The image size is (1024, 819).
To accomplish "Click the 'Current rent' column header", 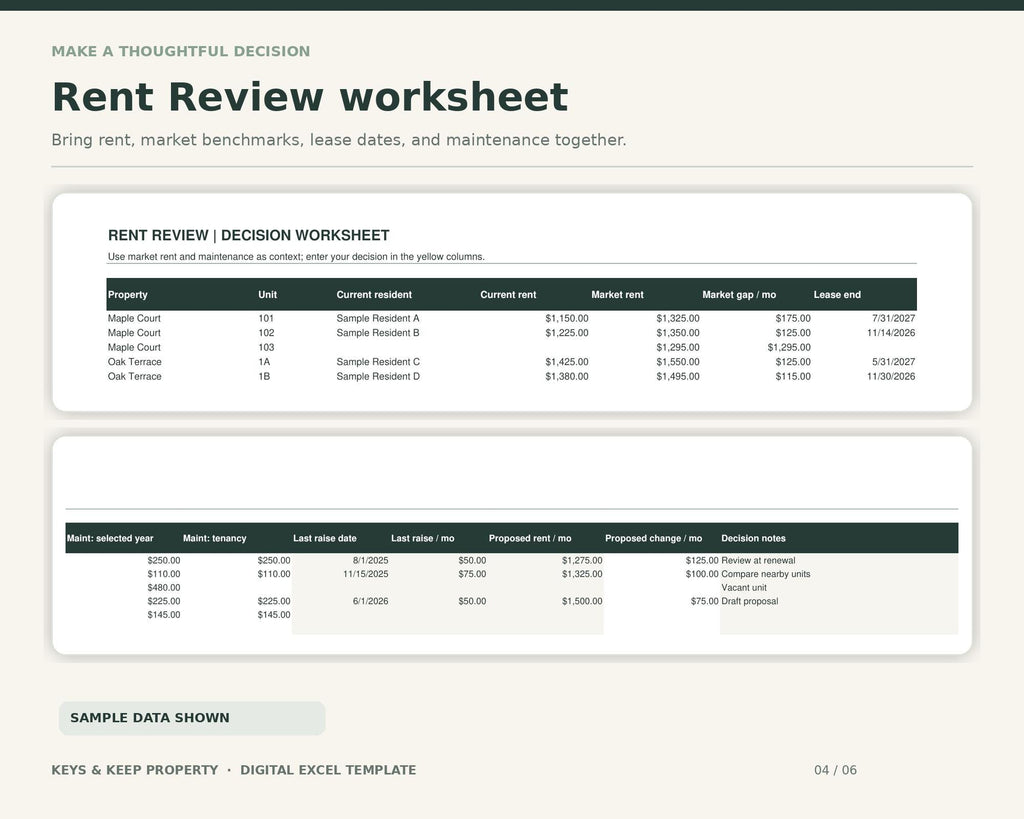I will (x=508, y=295).
